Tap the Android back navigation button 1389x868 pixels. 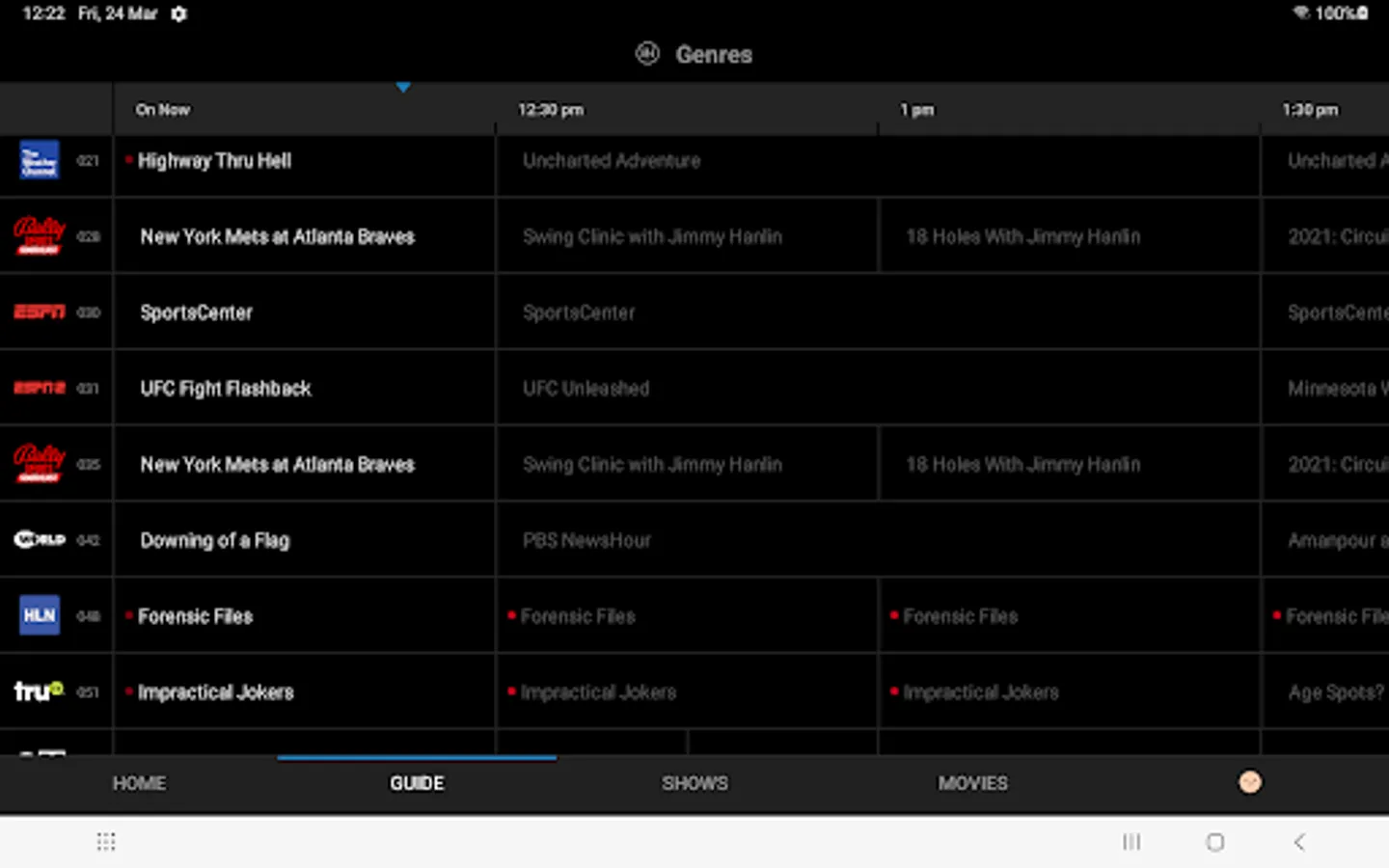click(x=1299, y=842)
